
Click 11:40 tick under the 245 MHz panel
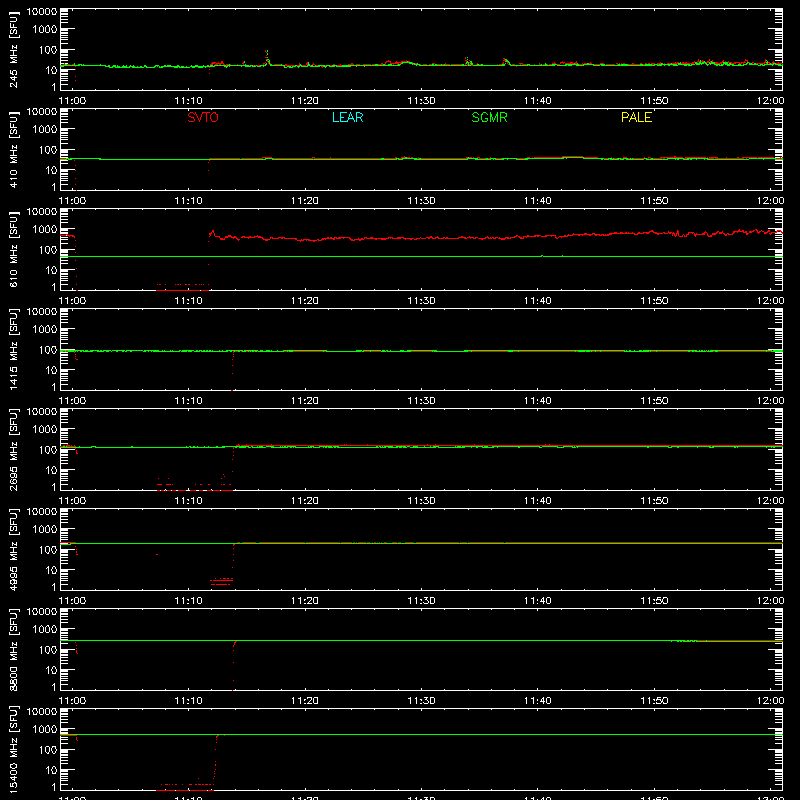(538, 101)
